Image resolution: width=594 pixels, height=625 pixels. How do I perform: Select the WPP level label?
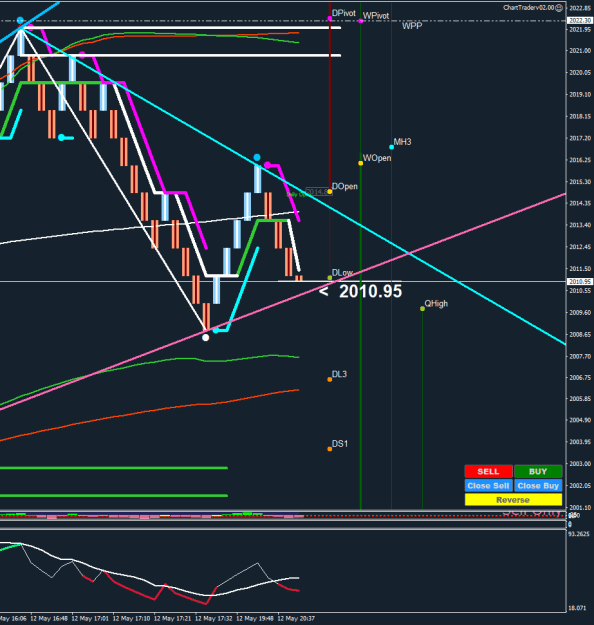coord(412,26)
